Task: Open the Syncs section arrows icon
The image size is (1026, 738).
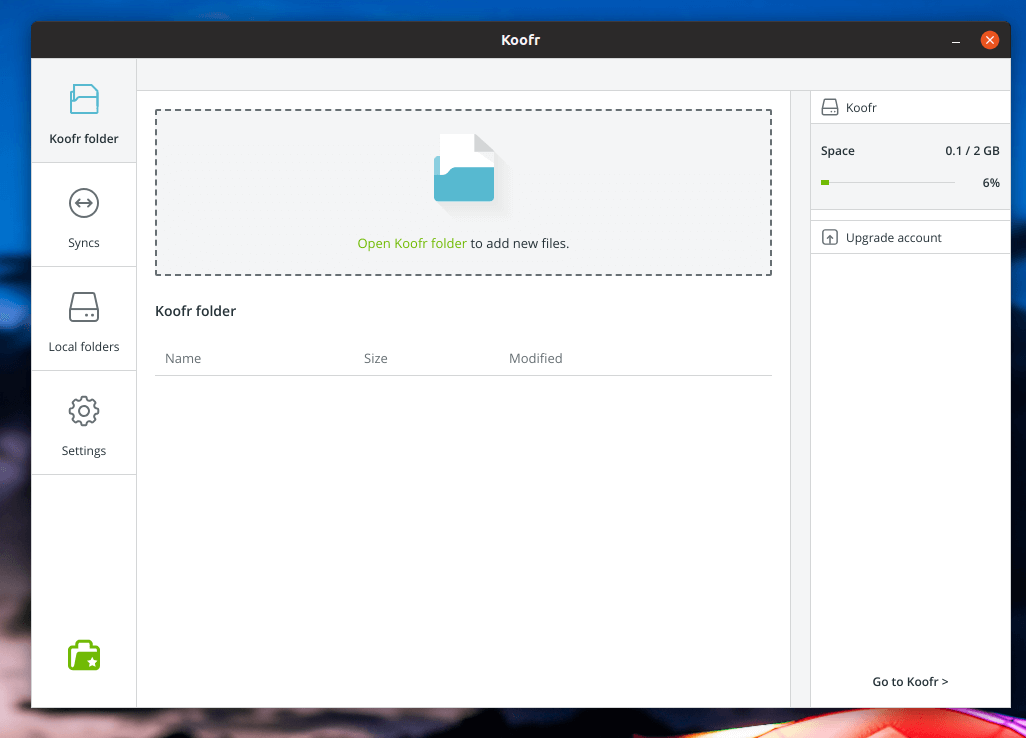Action: tap(84, 203)
